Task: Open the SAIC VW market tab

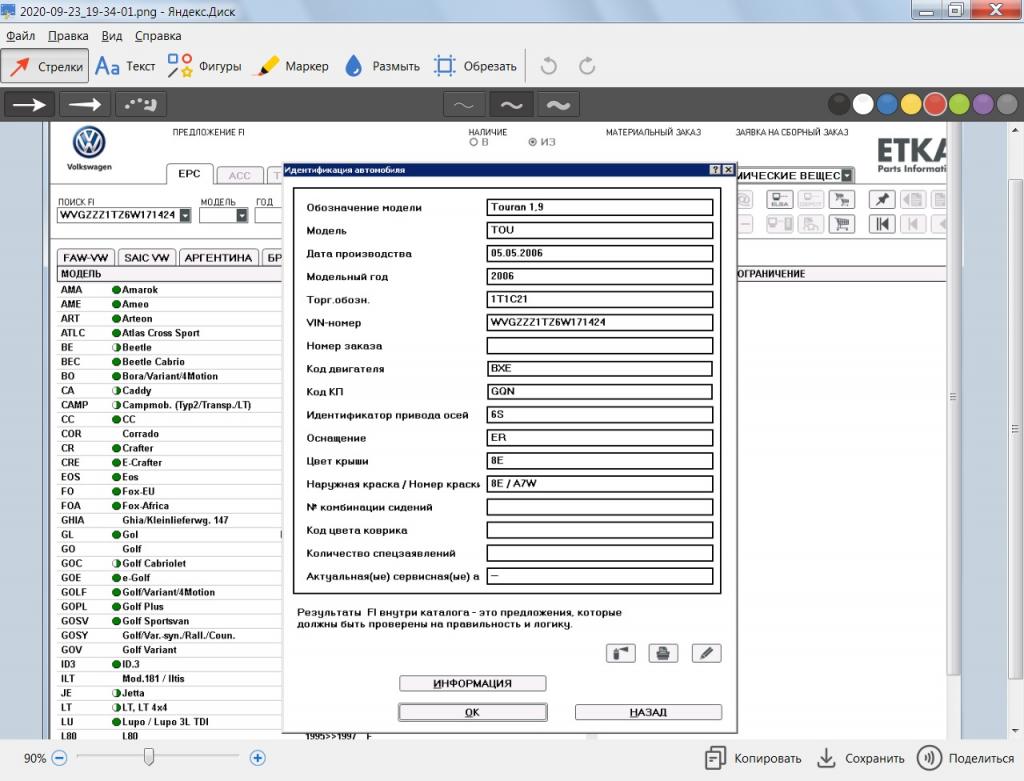Action: (146, 257)
